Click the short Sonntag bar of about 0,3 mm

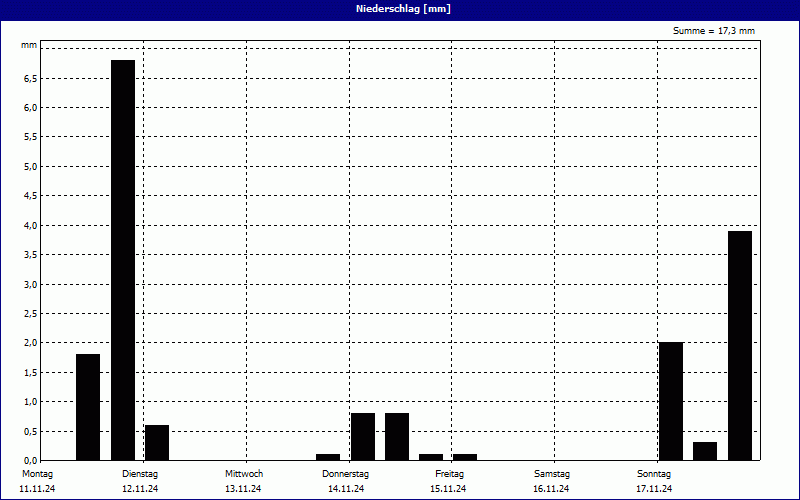(x=705, y=451)
